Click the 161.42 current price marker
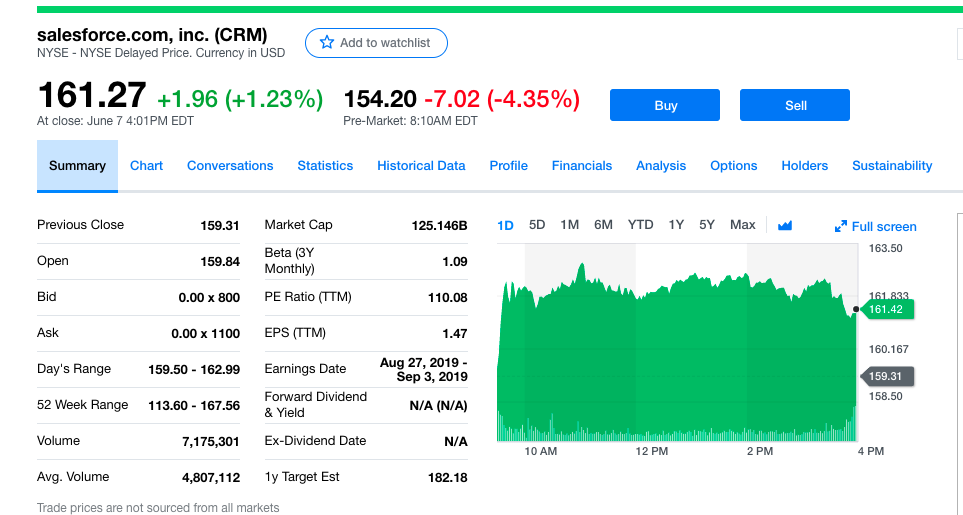This screenshot has width=963, height=515. (887, 309)
